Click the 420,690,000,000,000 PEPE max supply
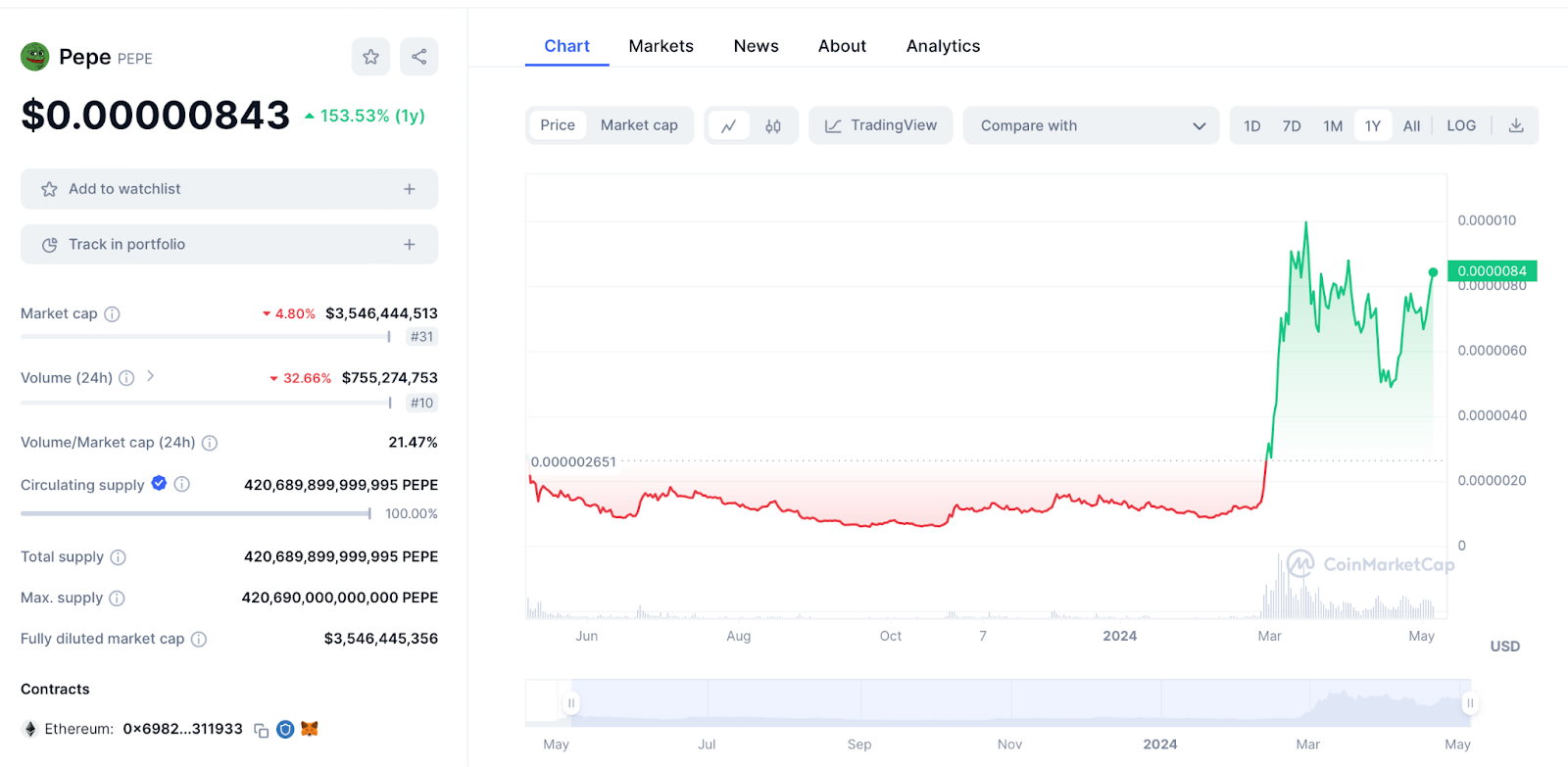1568x767 pixels. point(340,598)
